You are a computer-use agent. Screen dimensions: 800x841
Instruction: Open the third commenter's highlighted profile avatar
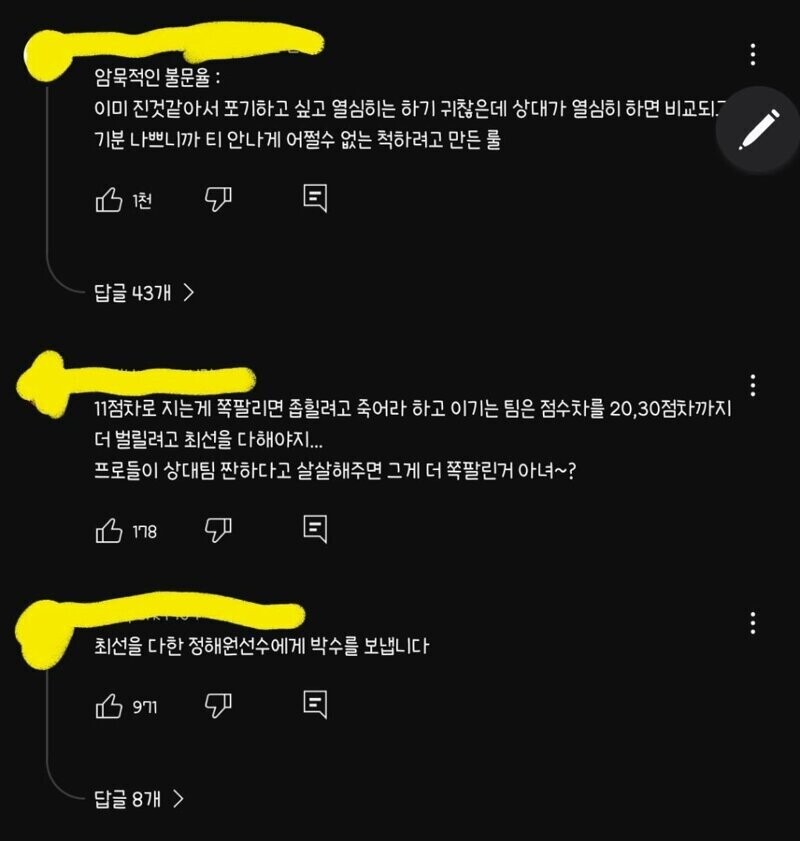click(43, 636)
